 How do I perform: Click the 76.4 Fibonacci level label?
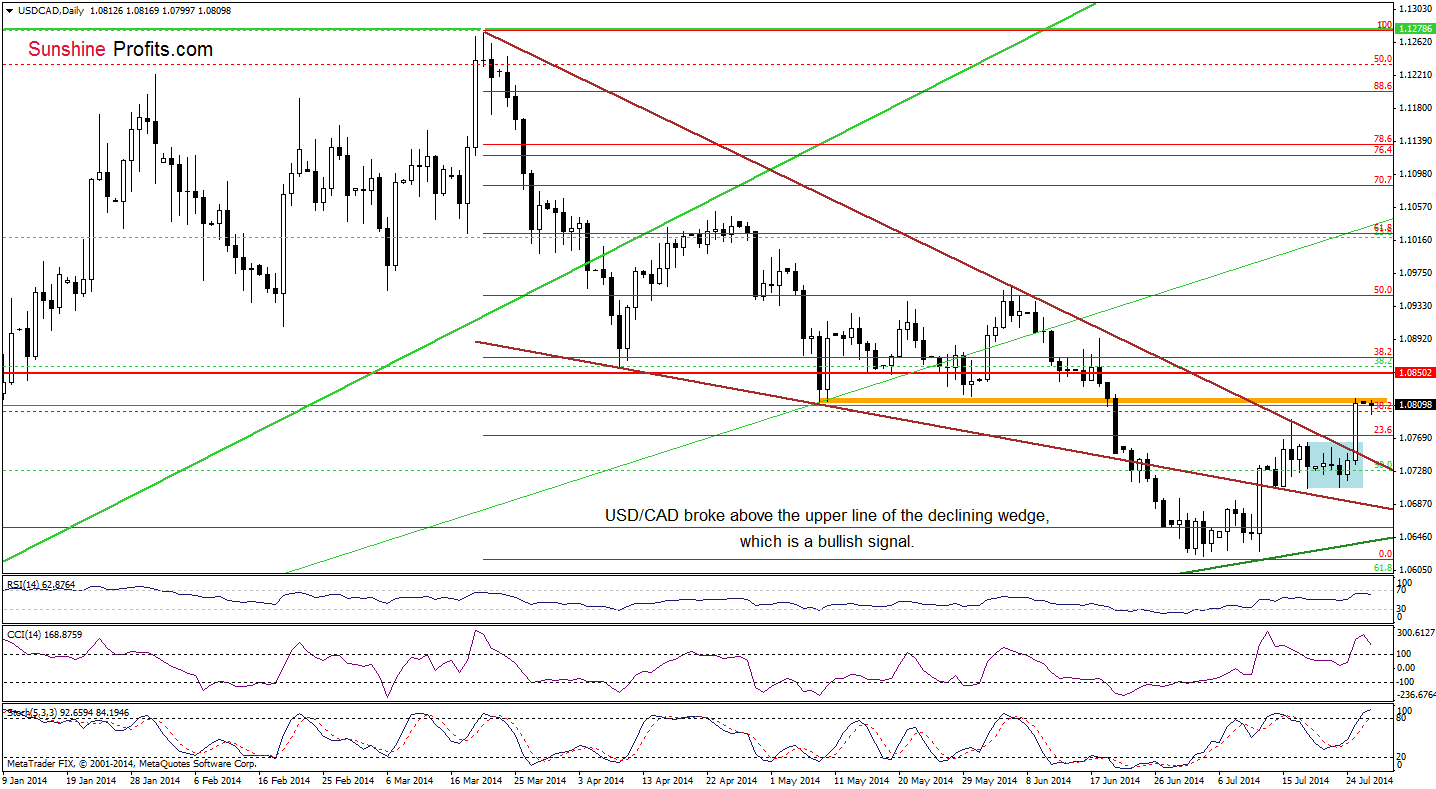[x=1384, y=150]
